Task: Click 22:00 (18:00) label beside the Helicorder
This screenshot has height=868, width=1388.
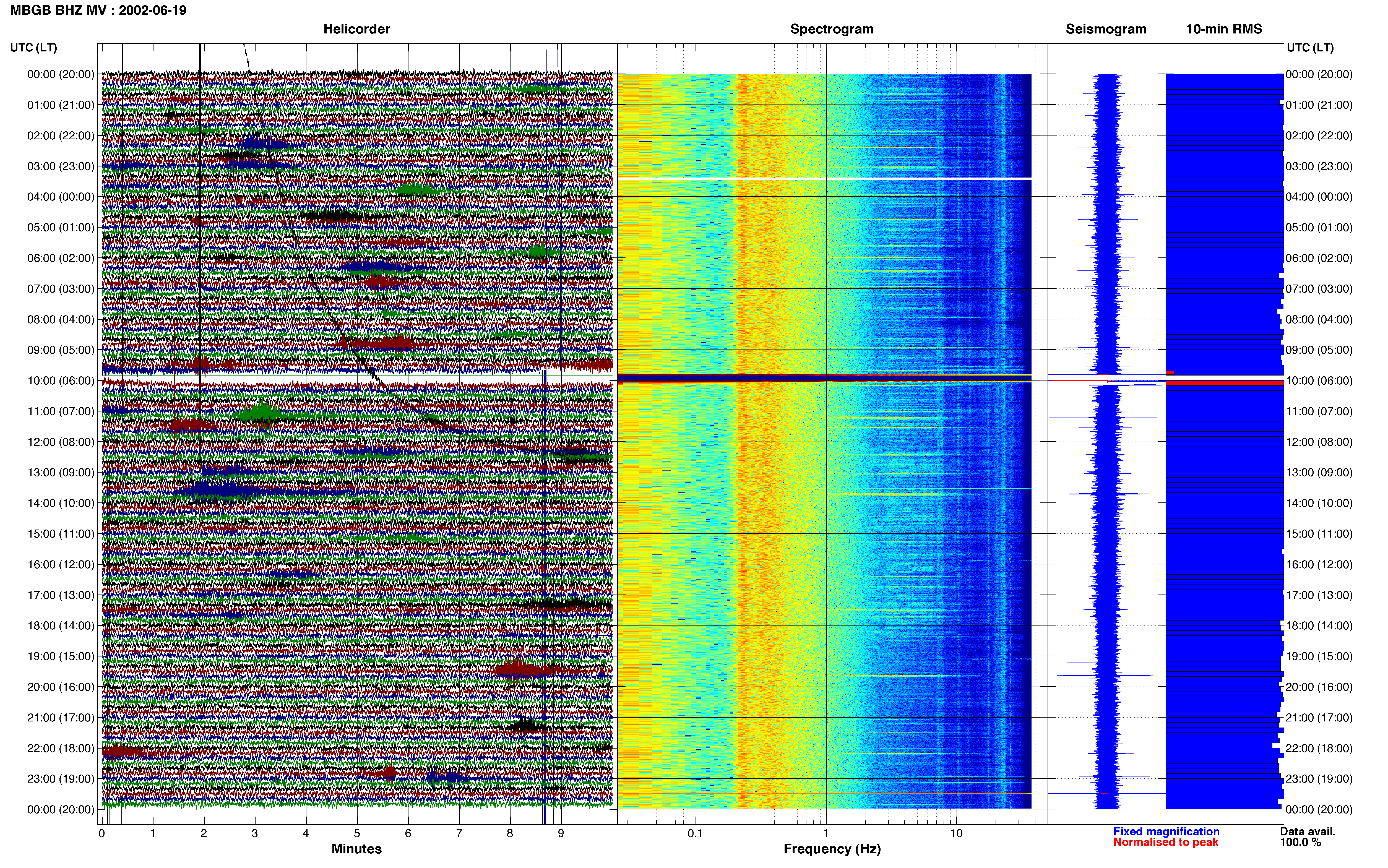Action: click(61, 748)
